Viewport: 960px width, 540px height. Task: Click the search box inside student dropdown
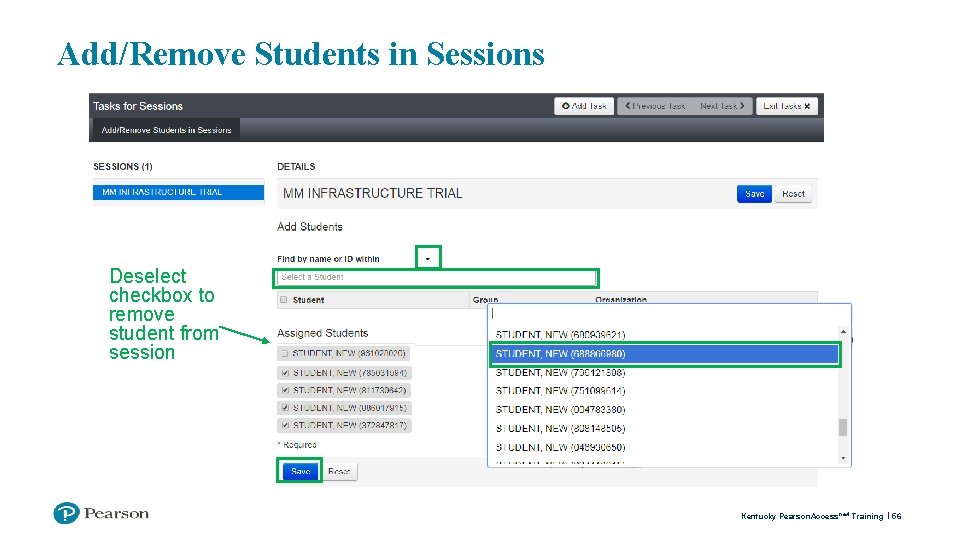click(667, 313)
